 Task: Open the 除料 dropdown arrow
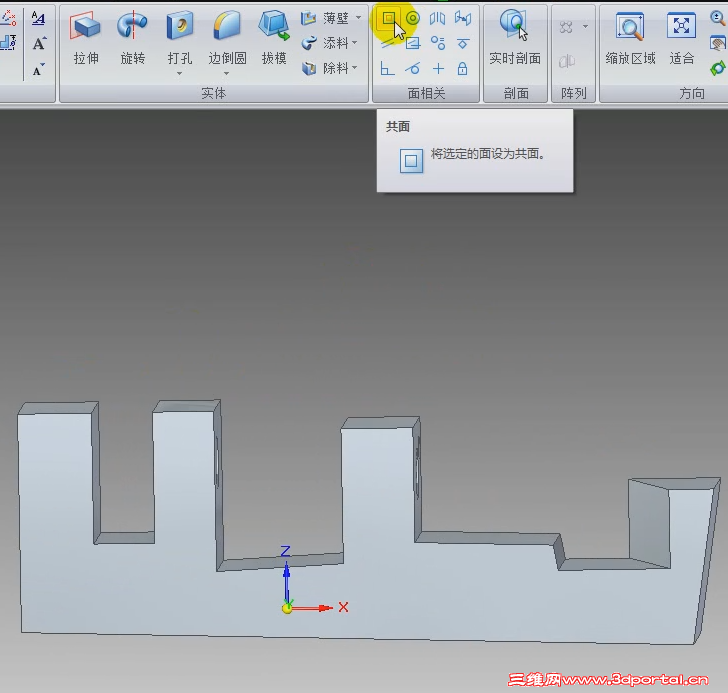[x=355, y=68]
